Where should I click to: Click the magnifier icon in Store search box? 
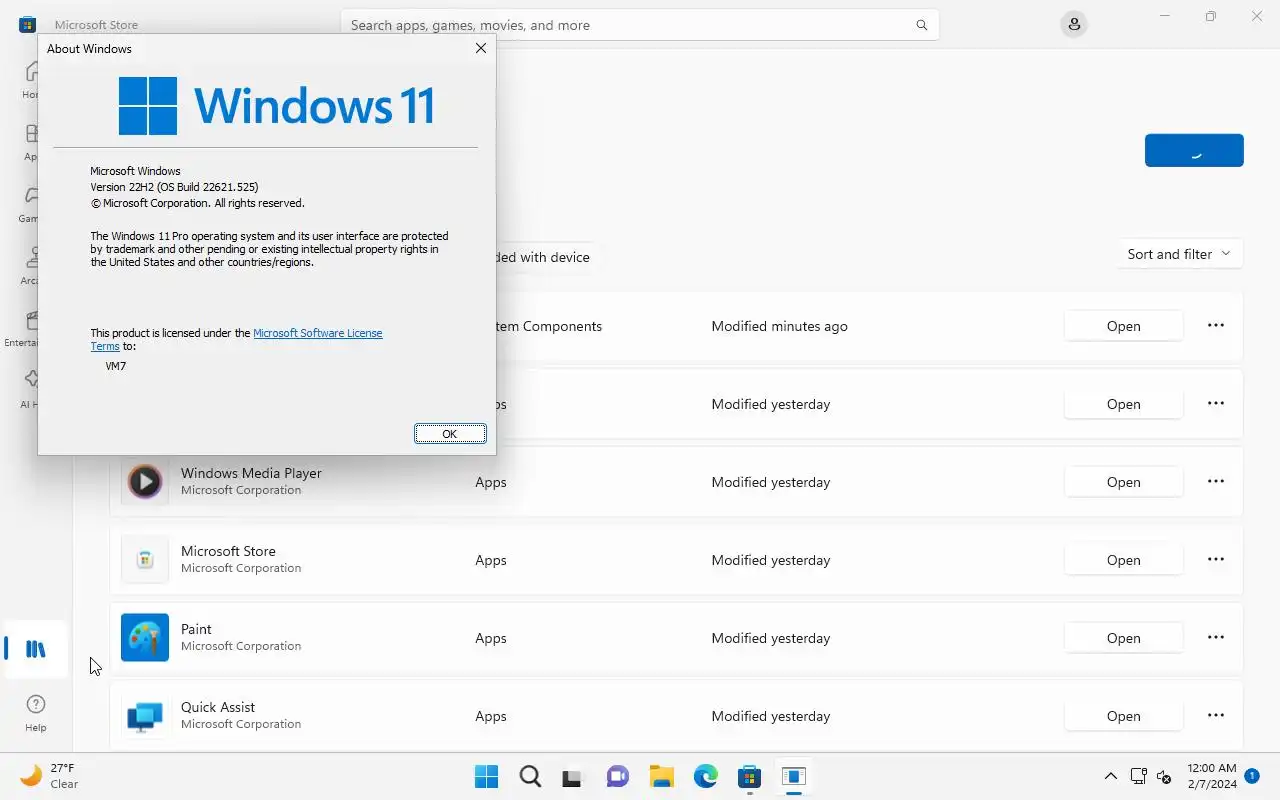click(922, 25)
